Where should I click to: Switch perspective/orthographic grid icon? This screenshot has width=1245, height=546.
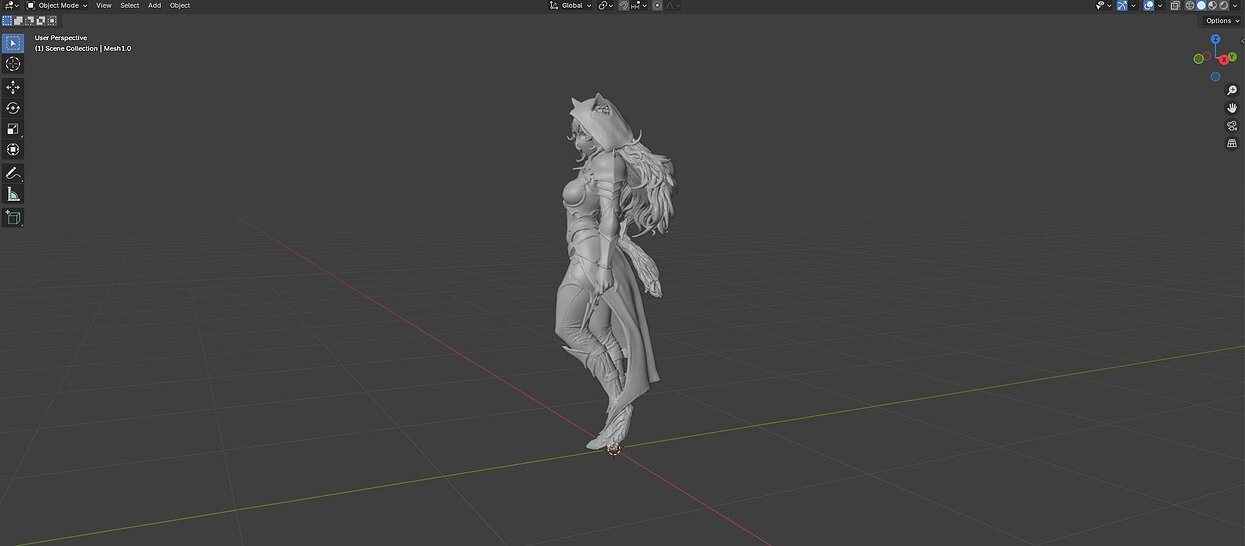coord(1232,143)
